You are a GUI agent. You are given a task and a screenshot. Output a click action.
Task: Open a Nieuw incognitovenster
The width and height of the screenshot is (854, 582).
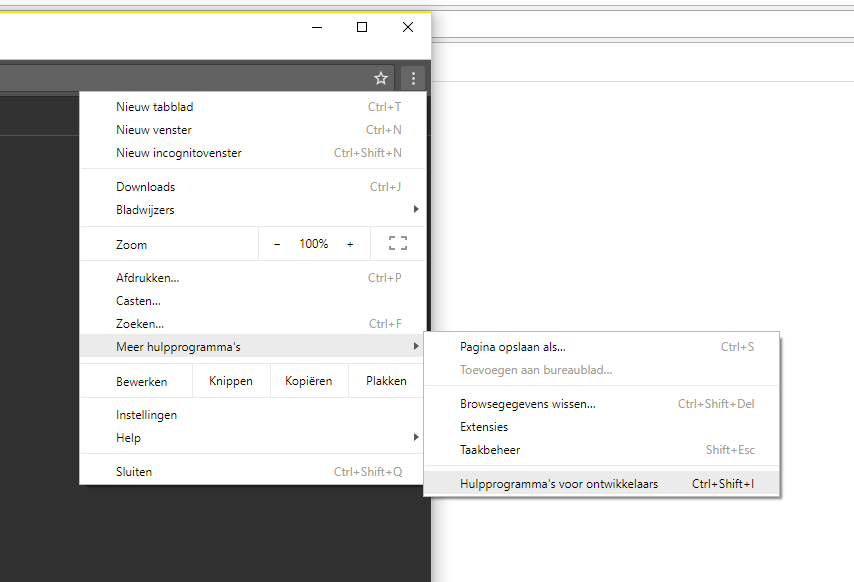point(253,153)
